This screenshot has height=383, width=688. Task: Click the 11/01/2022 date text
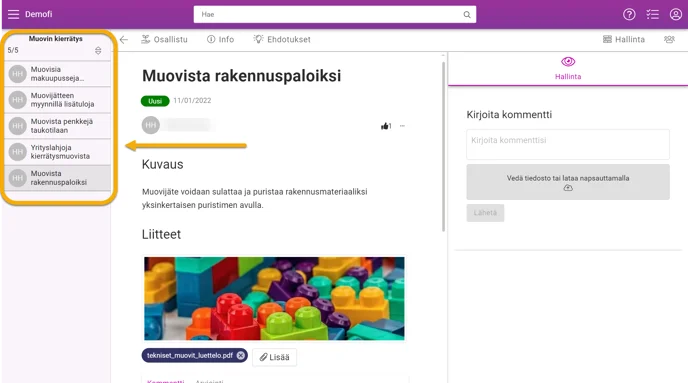(x=192, y=100)
